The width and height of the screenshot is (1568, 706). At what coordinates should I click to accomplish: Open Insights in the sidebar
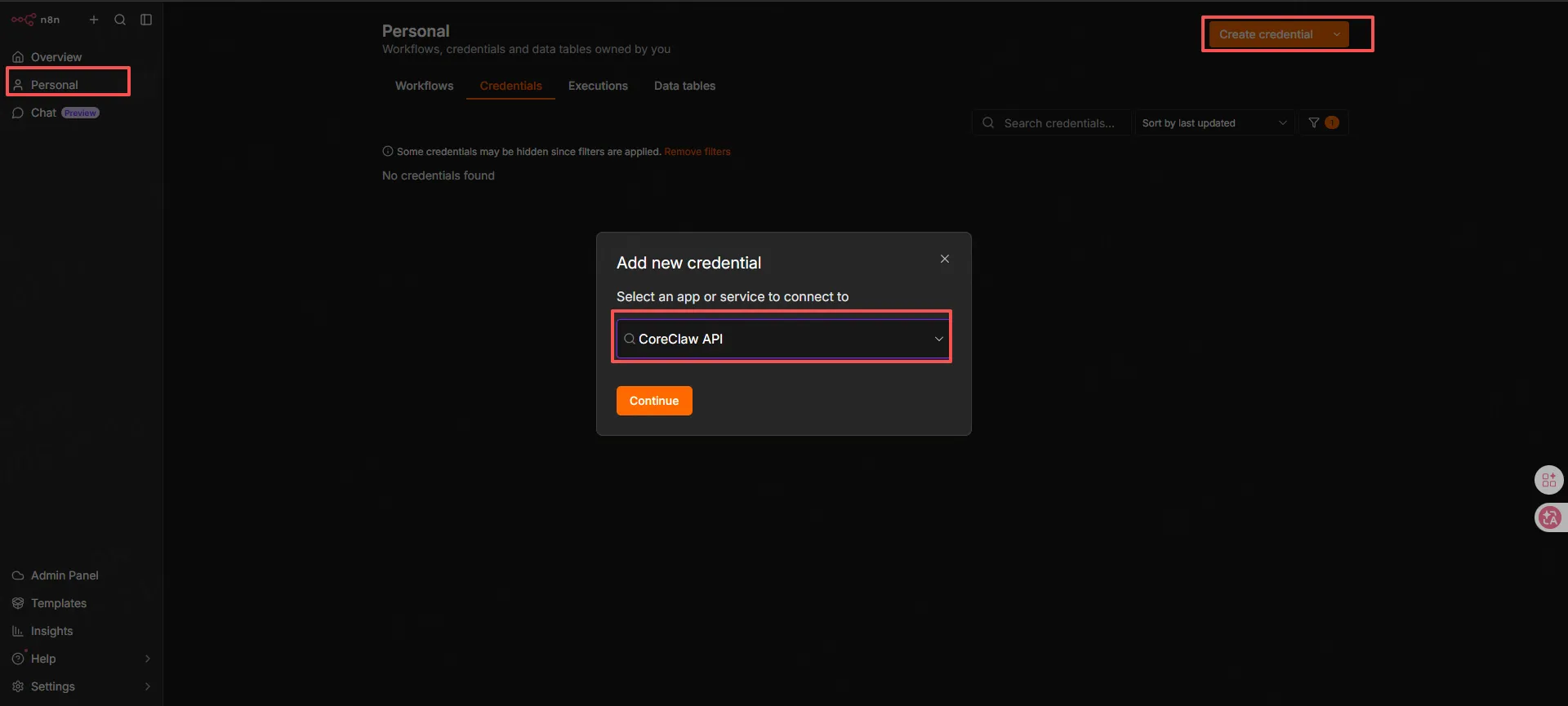(x=82, y=631)
